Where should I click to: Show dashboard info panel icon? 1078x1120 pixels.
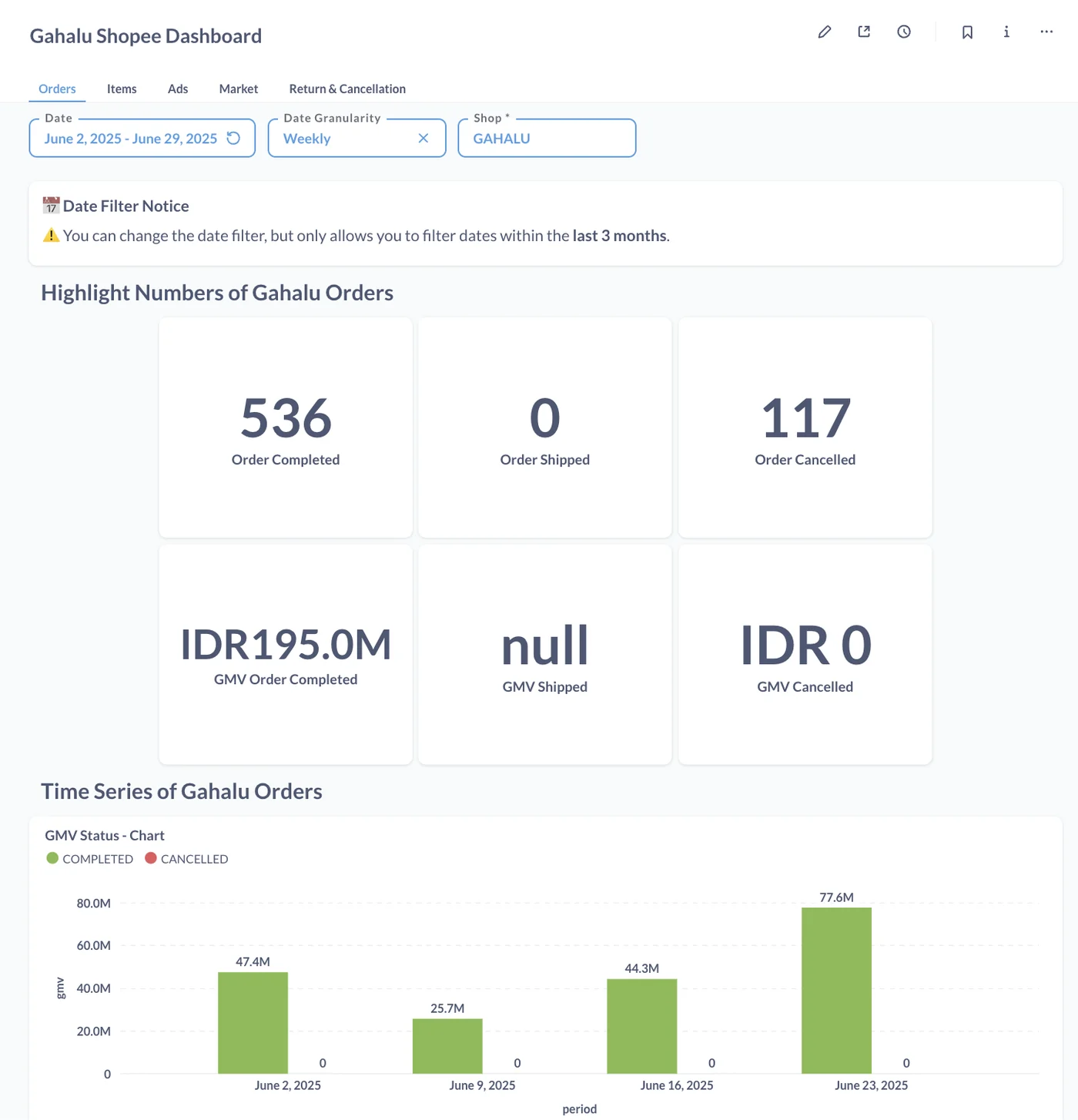click(x=1006, y=32)
